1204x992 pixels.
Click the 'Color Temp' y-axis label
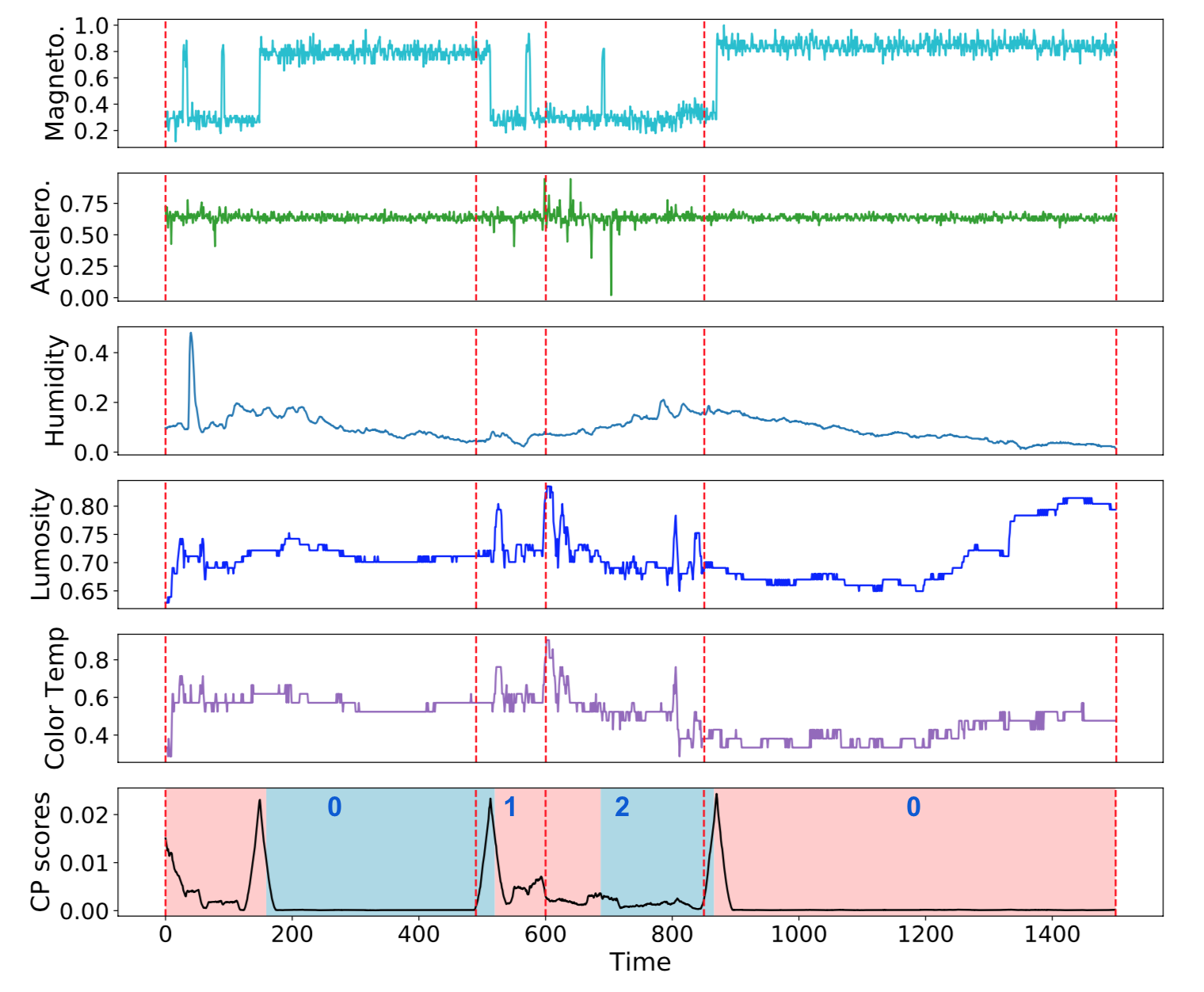[54, 698]
